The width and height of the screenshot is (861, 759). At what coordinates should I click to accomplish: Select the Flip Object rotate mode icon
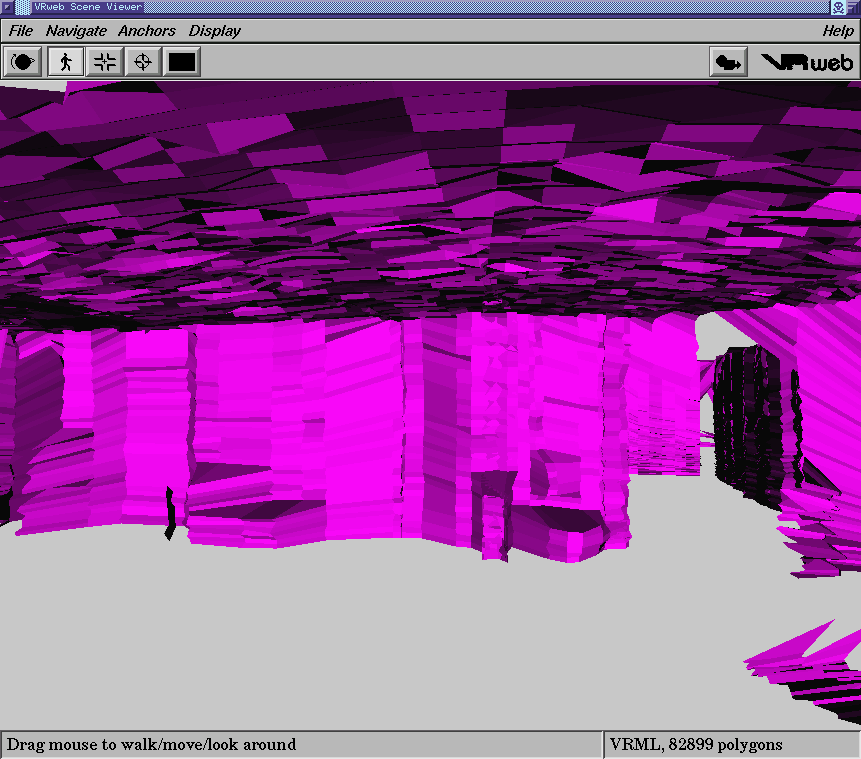(24, 62)
